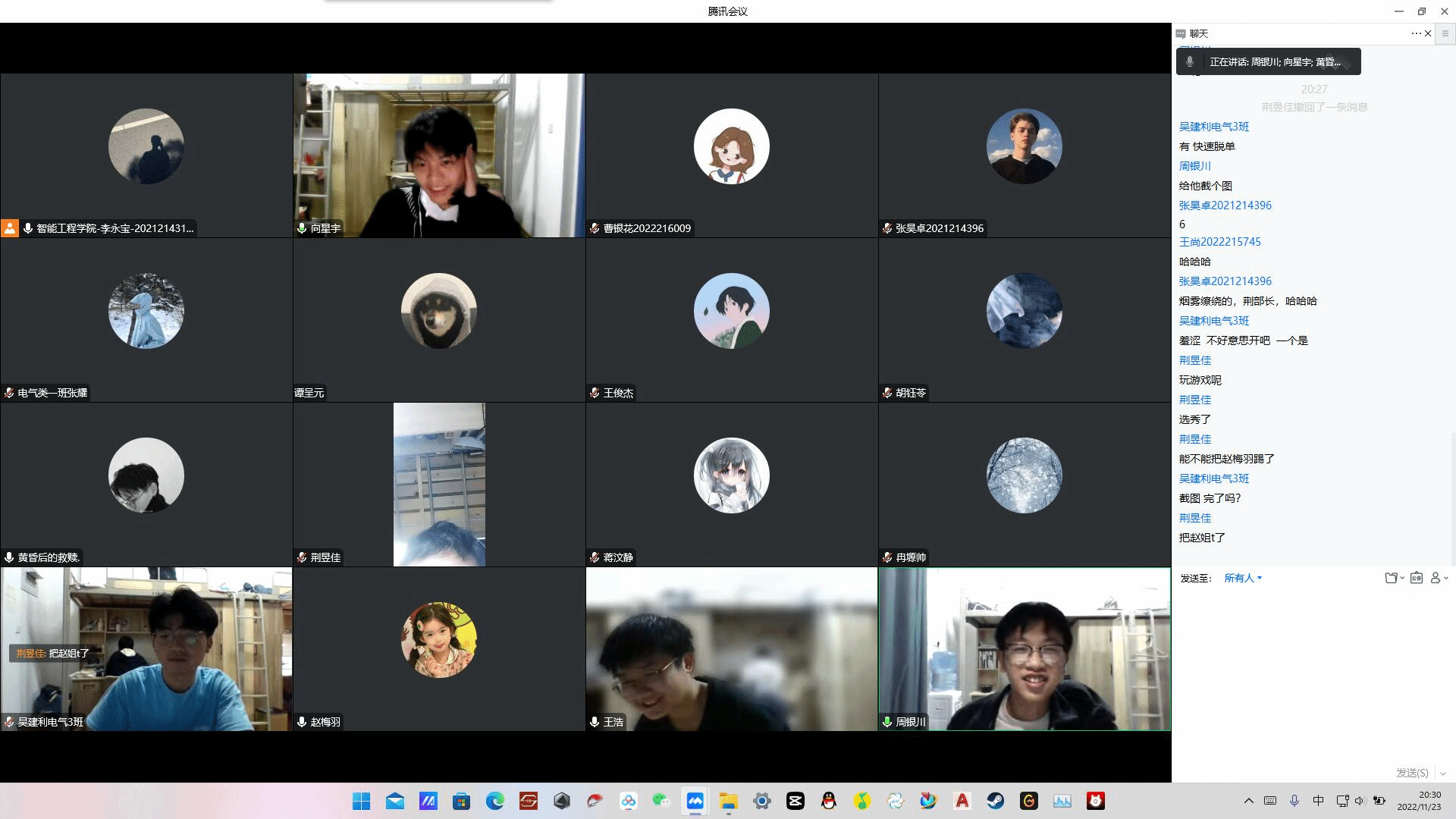This screenshot has width=1456, height=819.
Task: Expand the 所有人 recipient dropdown
Action: click(1243, 578)
